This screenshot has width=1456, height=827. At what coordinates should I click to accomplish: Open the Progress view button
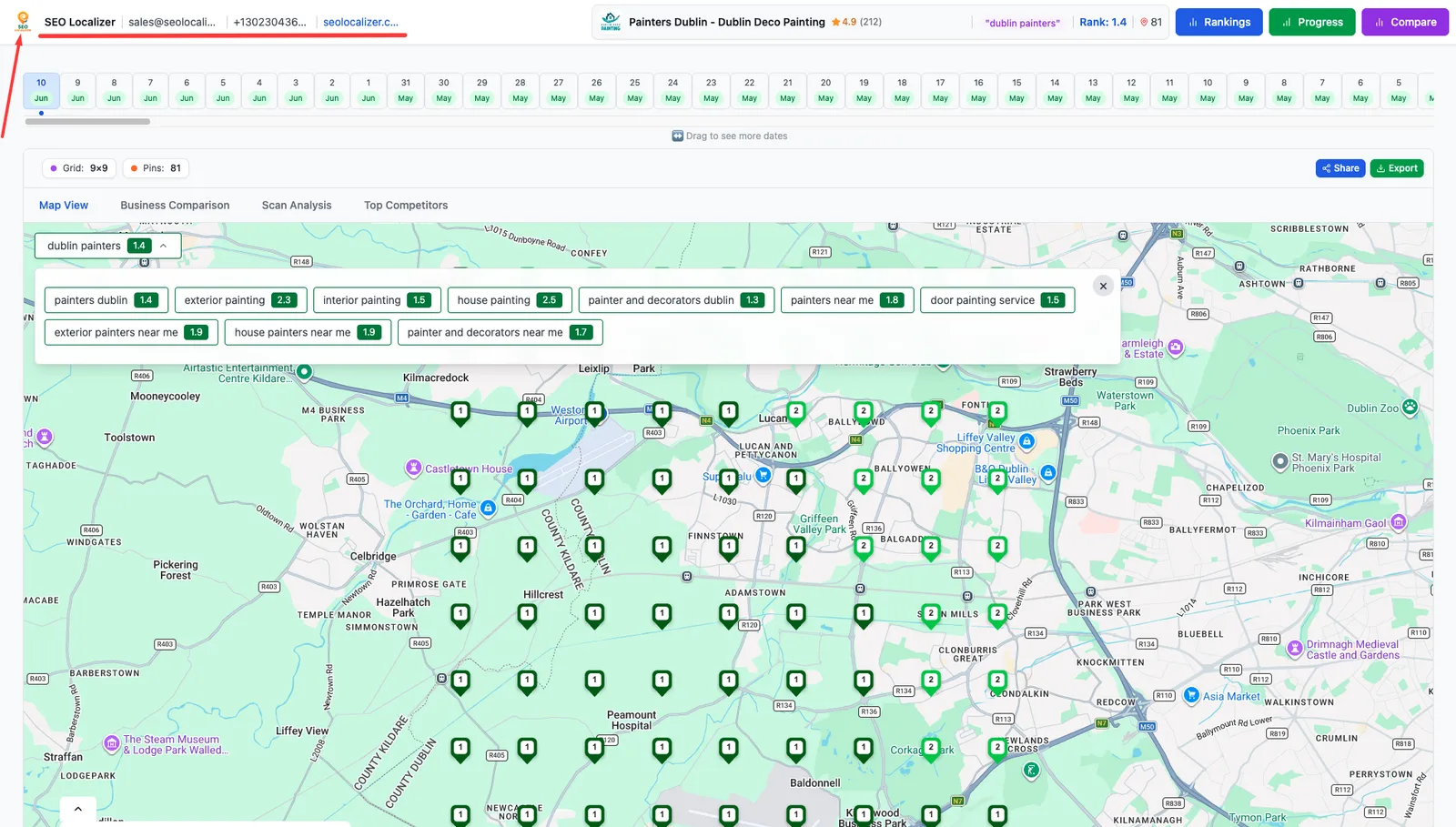(1312, 22)
